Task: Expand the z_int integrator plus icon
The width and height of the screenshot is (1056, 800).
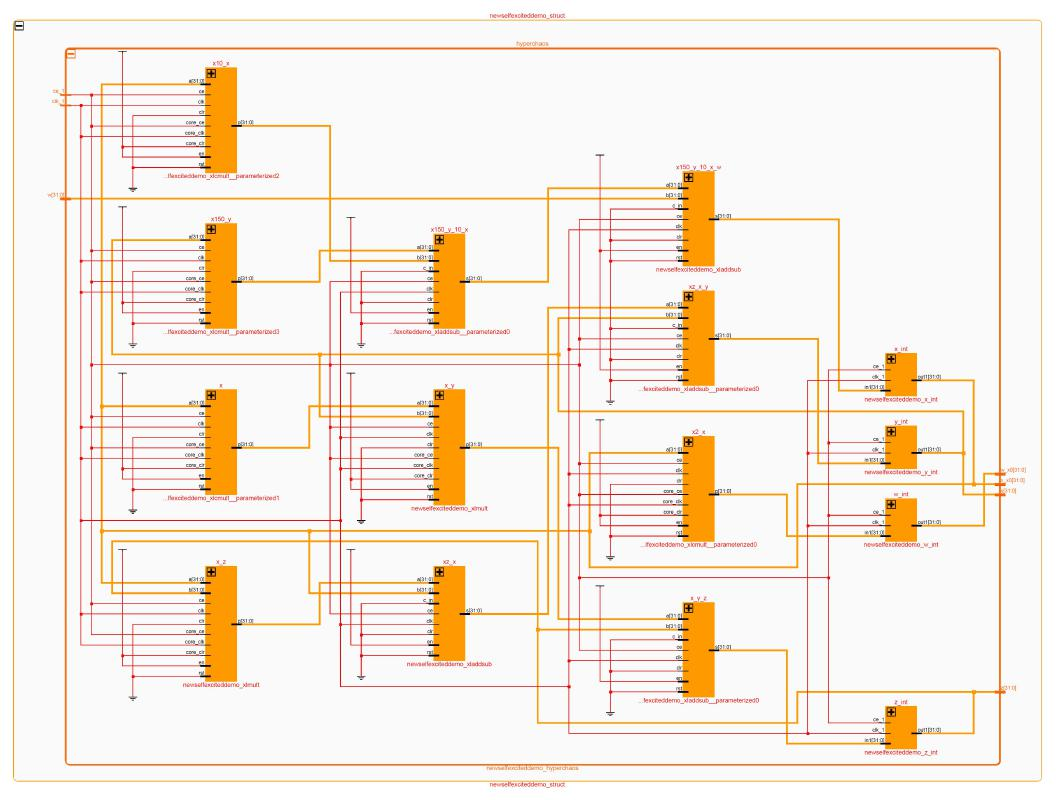Action: pos(891,712)
